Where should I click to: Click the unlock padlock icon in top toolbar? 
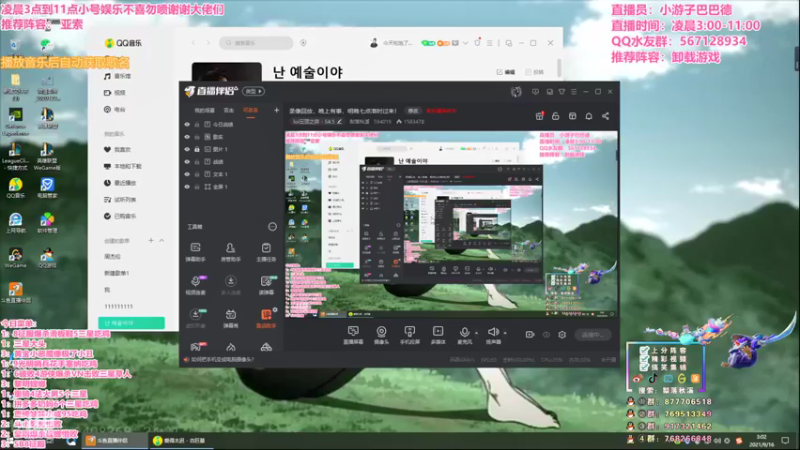[556, 116]
